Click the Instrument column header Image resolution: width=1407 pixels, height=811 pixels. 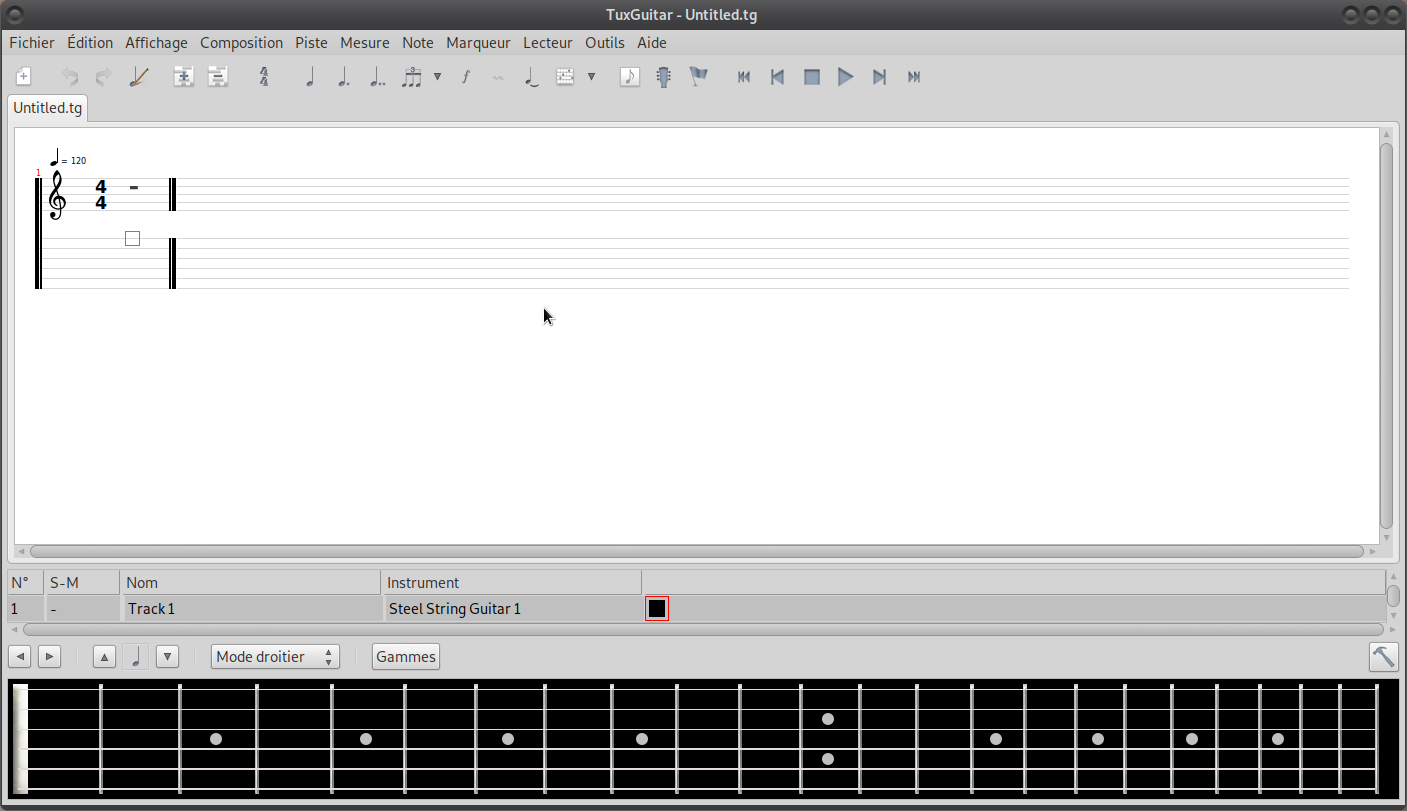click(x=511, y=583)
